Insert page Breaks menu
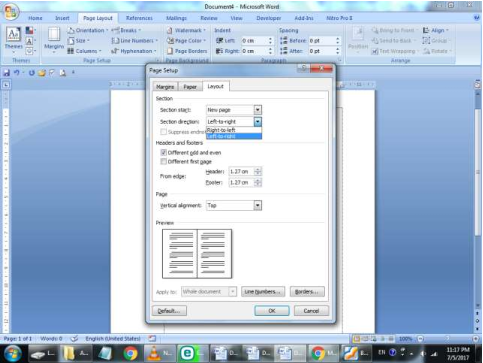483x363 pixels. (x=126, y=30)
